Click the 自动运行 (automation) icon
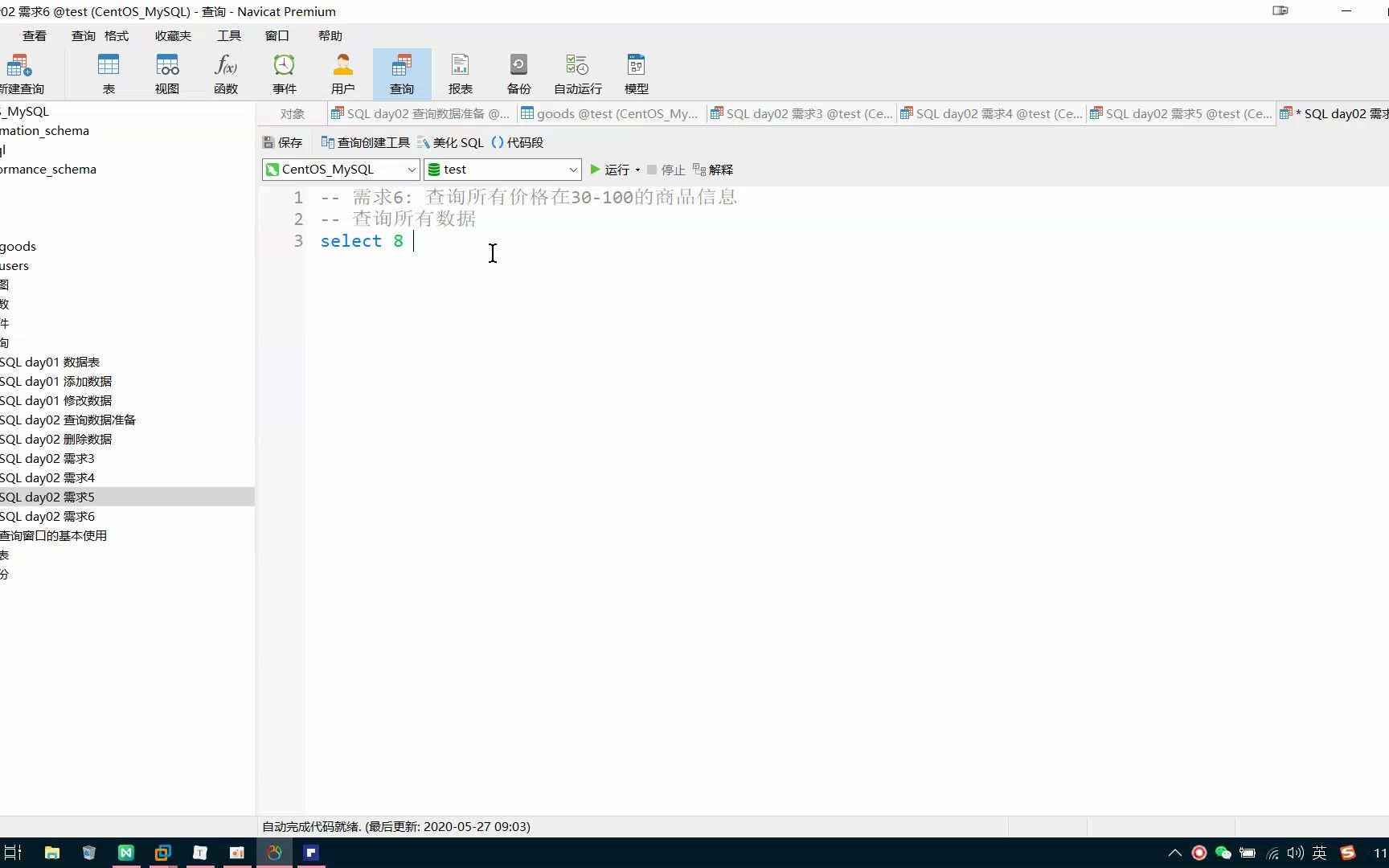1389x868 pixels. point(576,74)
